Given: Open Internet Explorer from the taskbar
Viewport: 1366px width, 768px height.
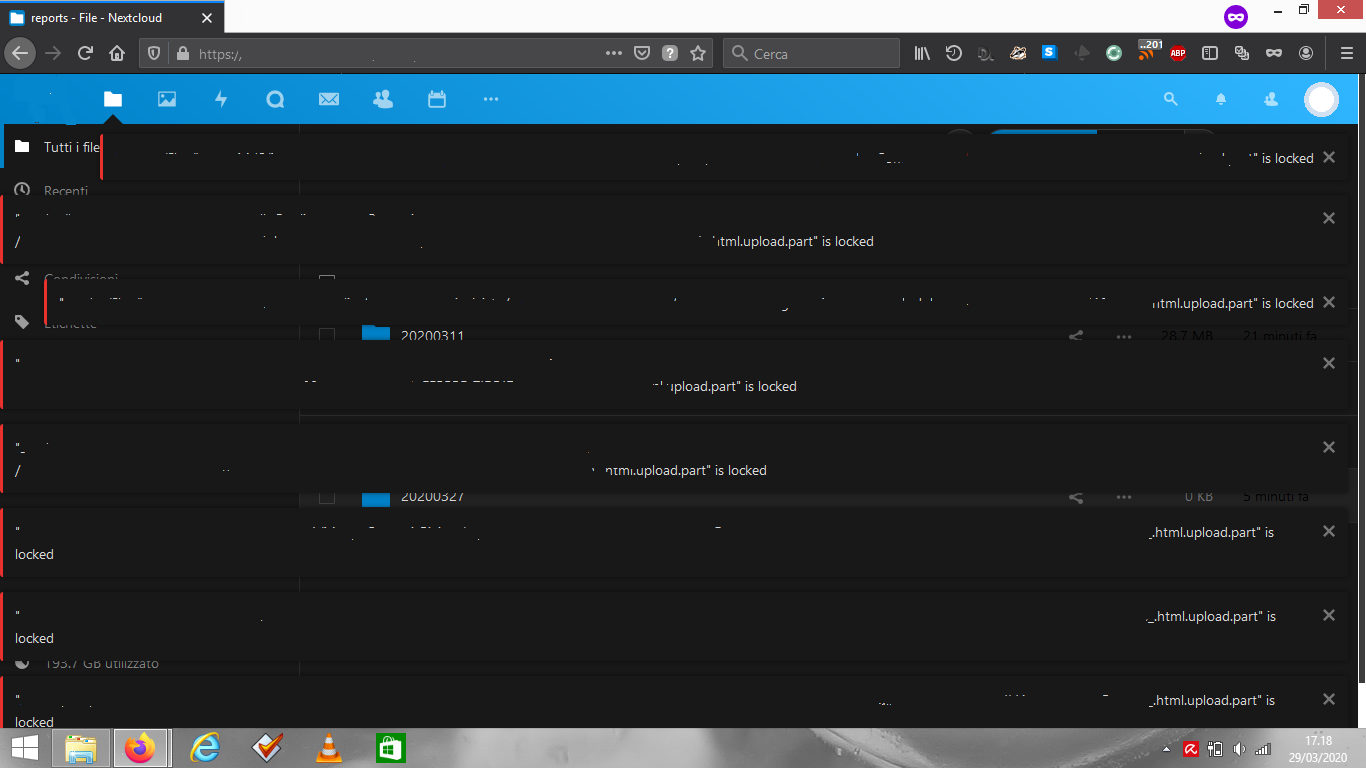Looking at the screenshot, I should point(205,748).
